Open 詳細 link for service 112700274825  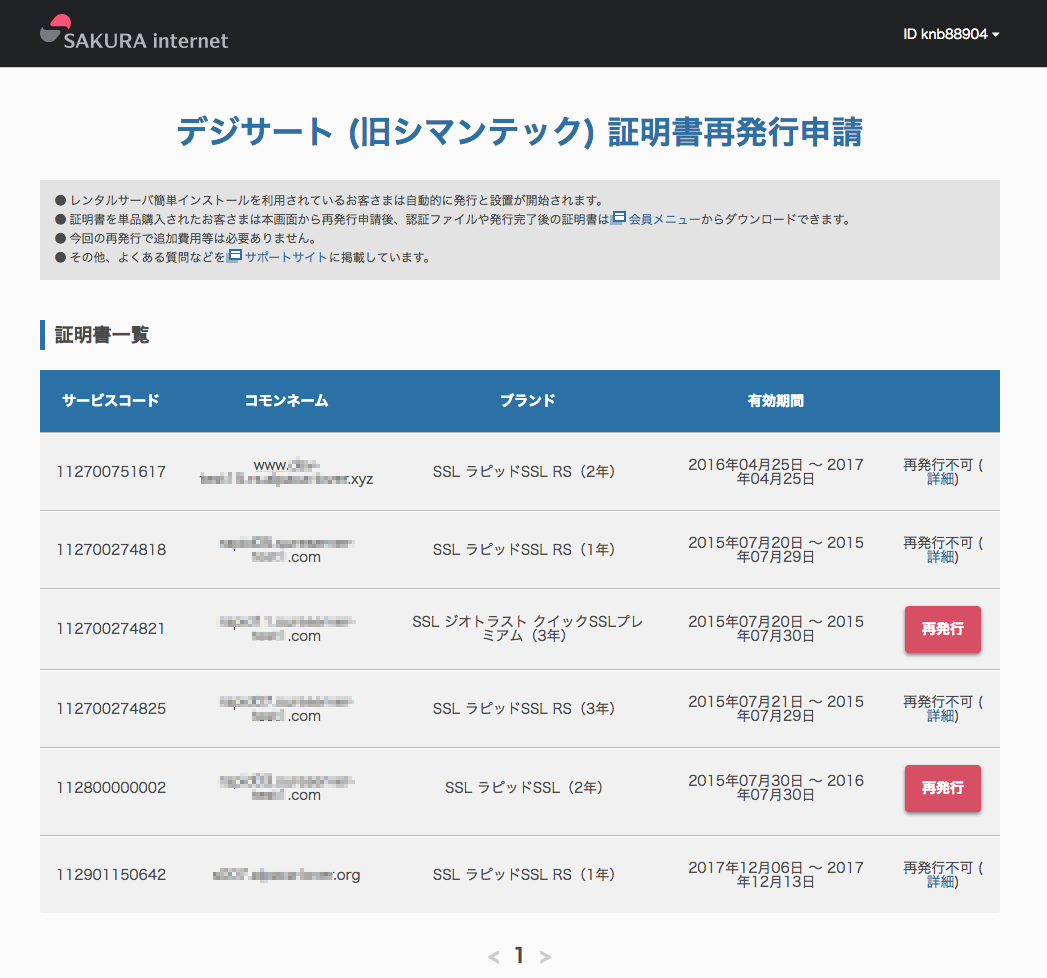pyautogui.click(x=941, y=716)
